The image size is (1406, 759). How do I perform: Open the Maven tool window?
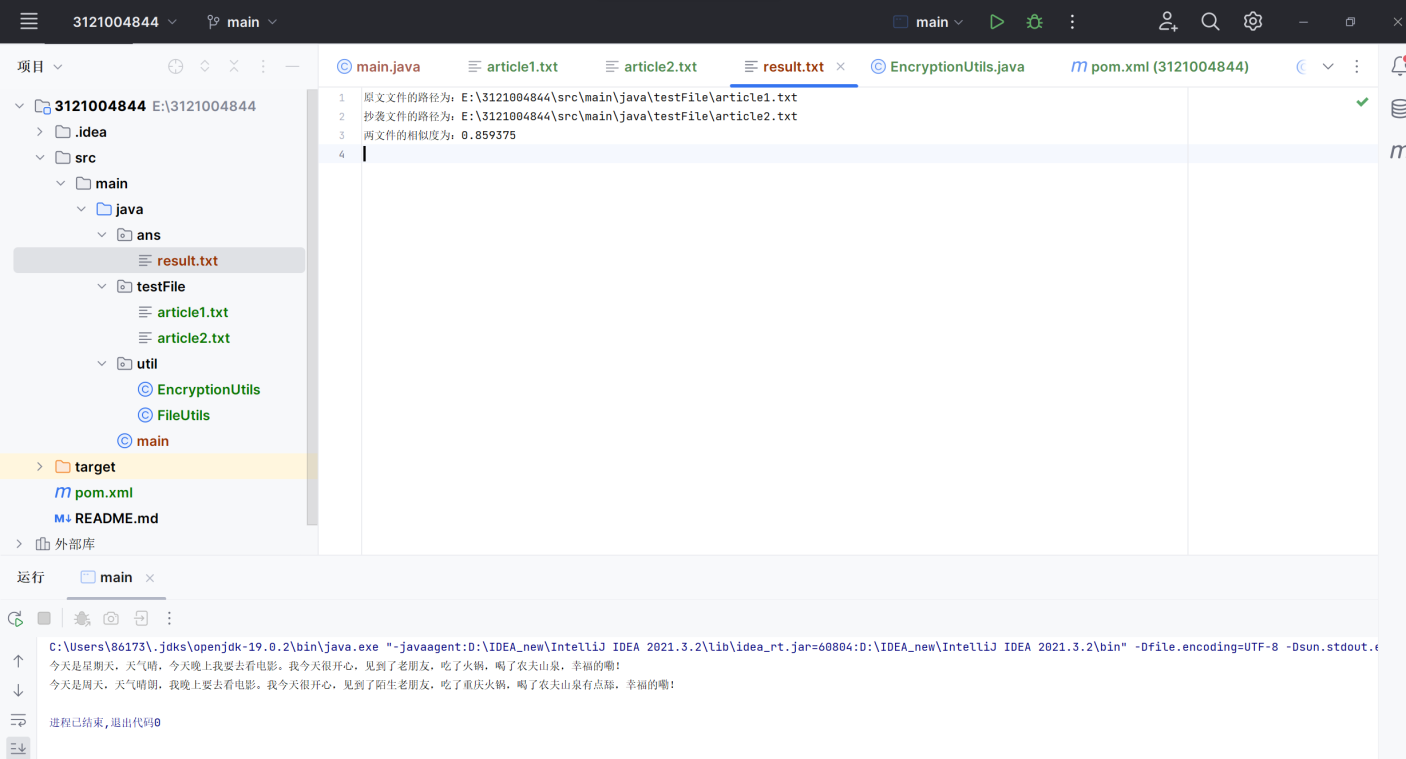(x=1398, y=152)
